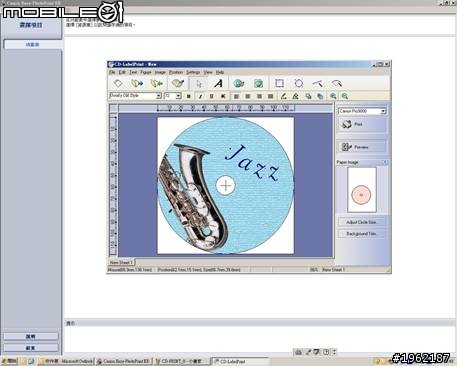Viewport: 457px width, 366px height.
Task: Click the Preview button
Action: coord(362,147)
